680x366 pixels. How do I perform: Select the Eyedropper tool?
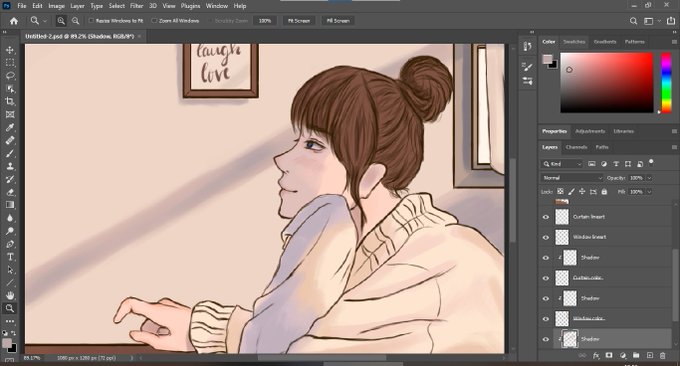click(10, 127)
